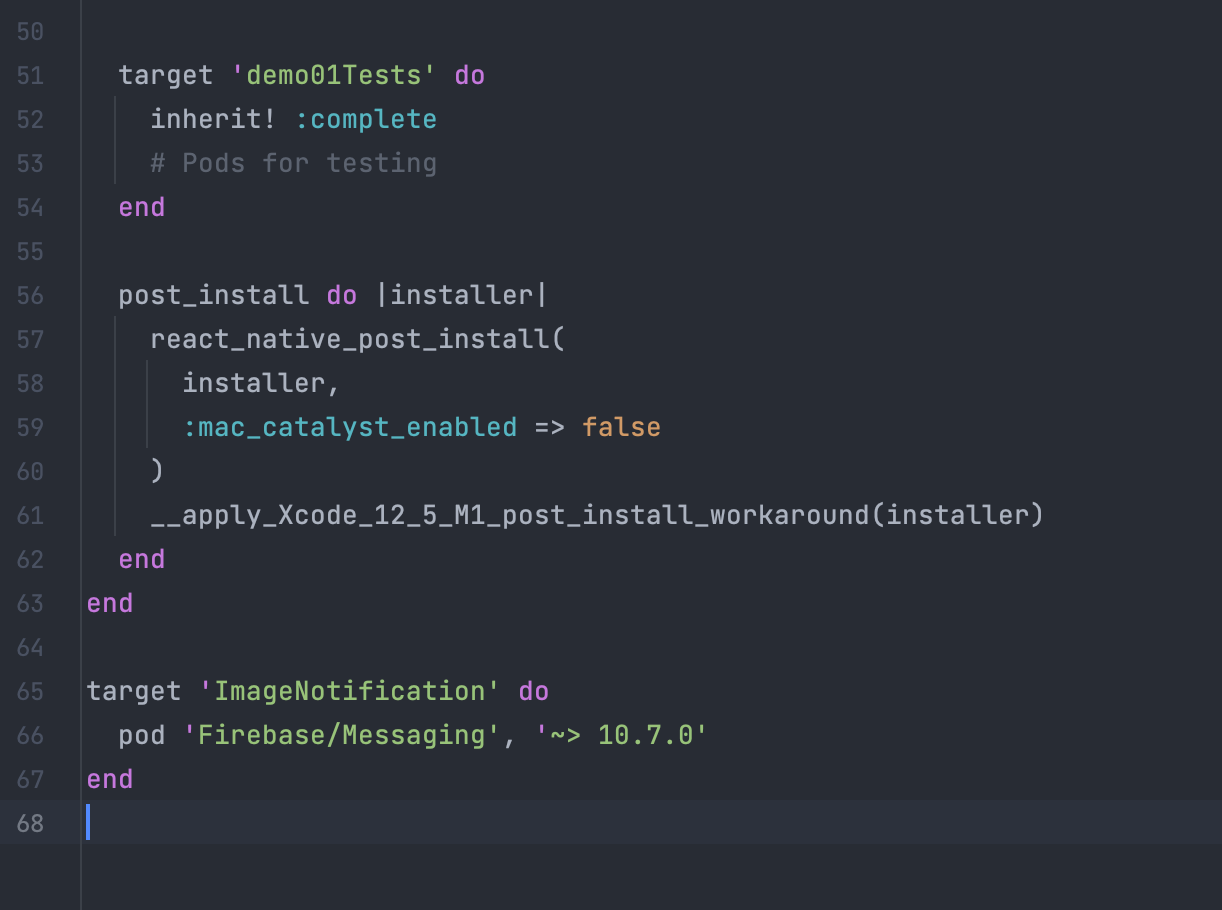
Task: Click post_install on line 56
Action: click(214, 296)
